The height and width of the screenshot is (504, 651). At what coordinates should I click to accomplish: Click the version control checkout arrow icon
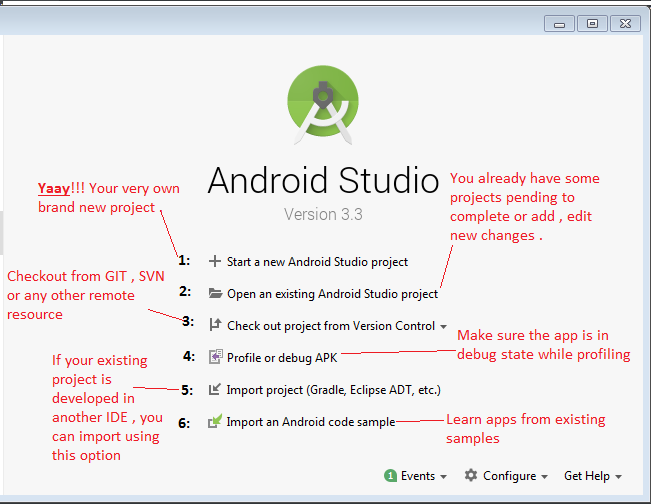215,325
